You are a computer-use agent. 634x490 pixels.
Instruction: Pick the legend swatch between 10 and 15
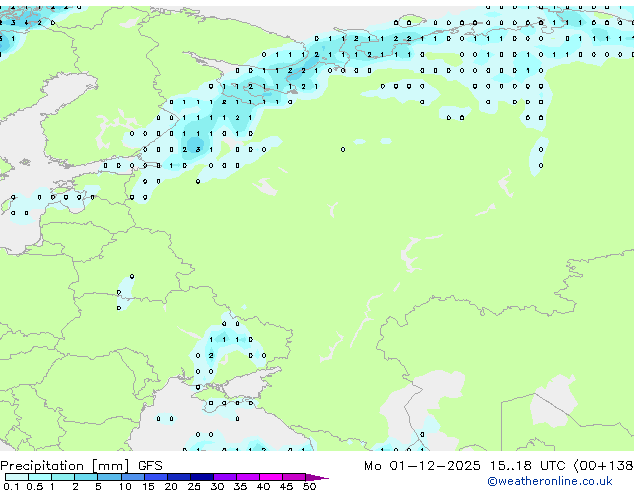[132, 477]
